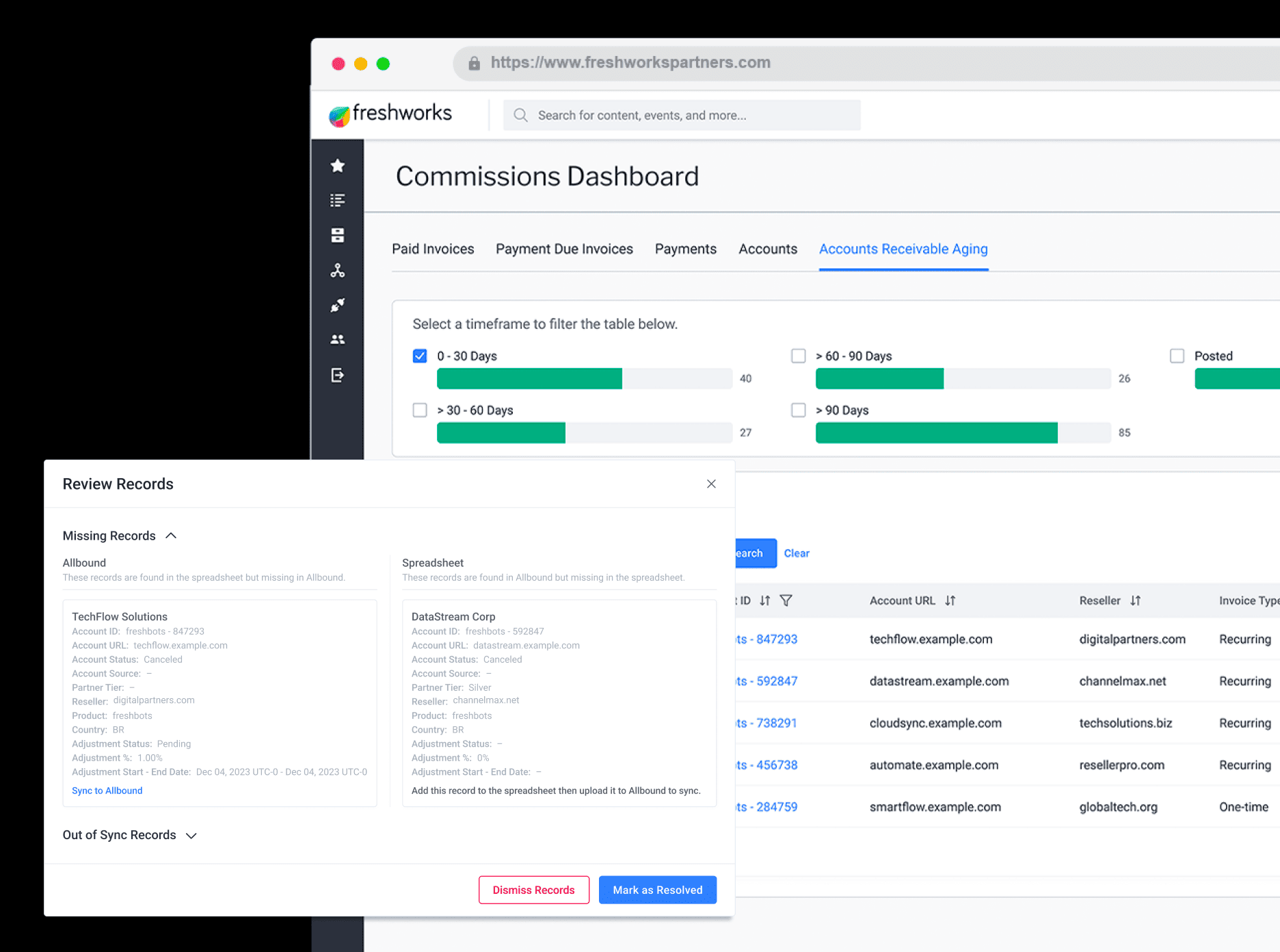Click the Mark as Resolved button
Screen dimensions: 1280x952
point(658,890)
